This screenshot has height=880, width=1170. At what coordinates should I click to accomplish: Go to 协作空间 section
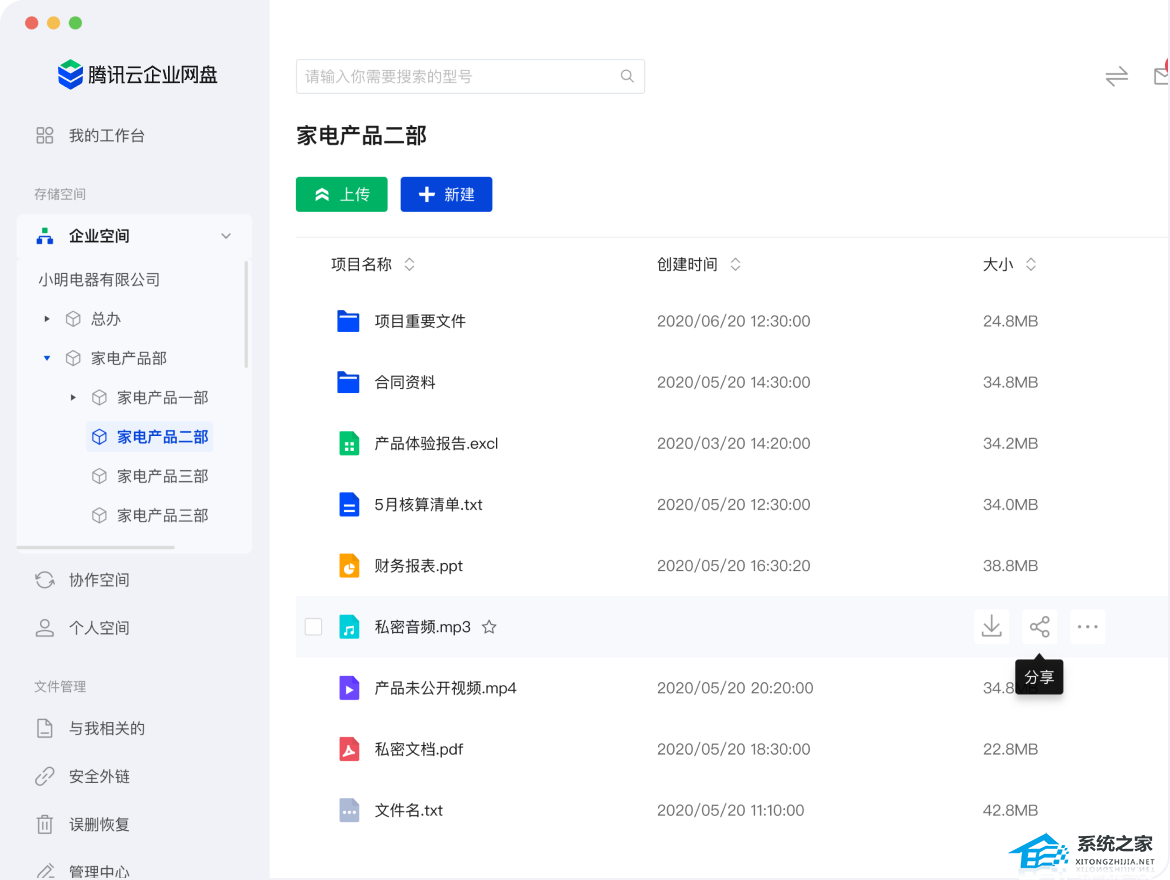[x=99, y=580]
